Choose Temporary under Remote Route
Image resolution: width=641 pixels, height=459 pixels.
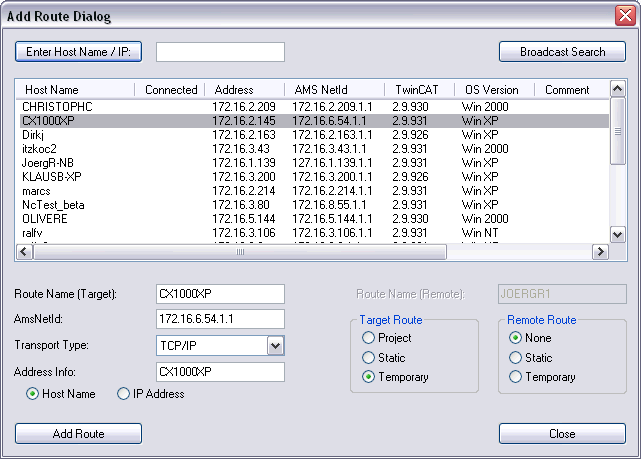point(542,377)
